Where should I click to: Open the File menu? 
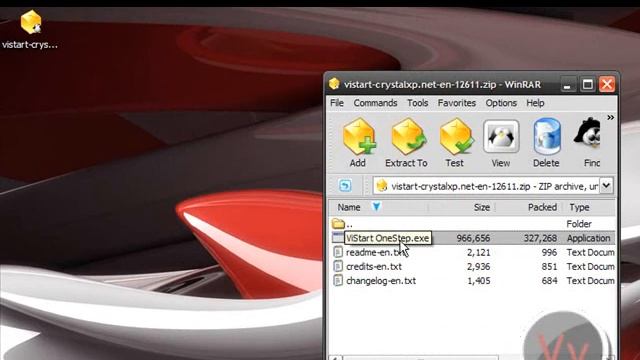click(337, 103)
